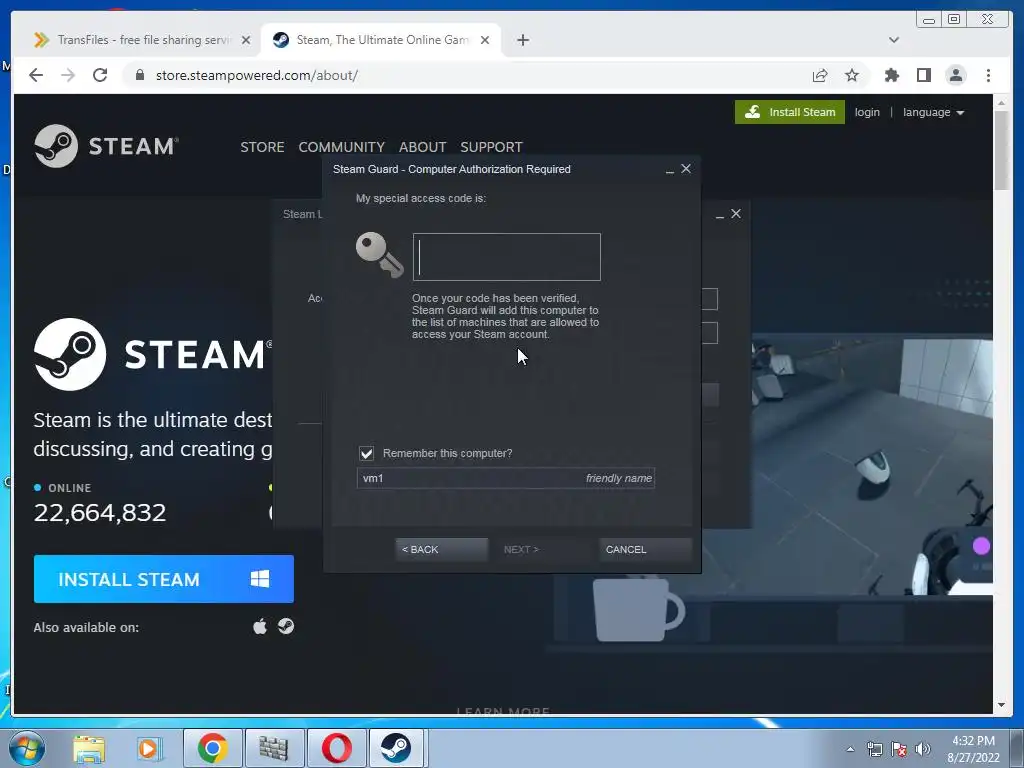Expand the language dropdown
The height and width of the screenshot is (768, 1024).
tap(933, 112)
